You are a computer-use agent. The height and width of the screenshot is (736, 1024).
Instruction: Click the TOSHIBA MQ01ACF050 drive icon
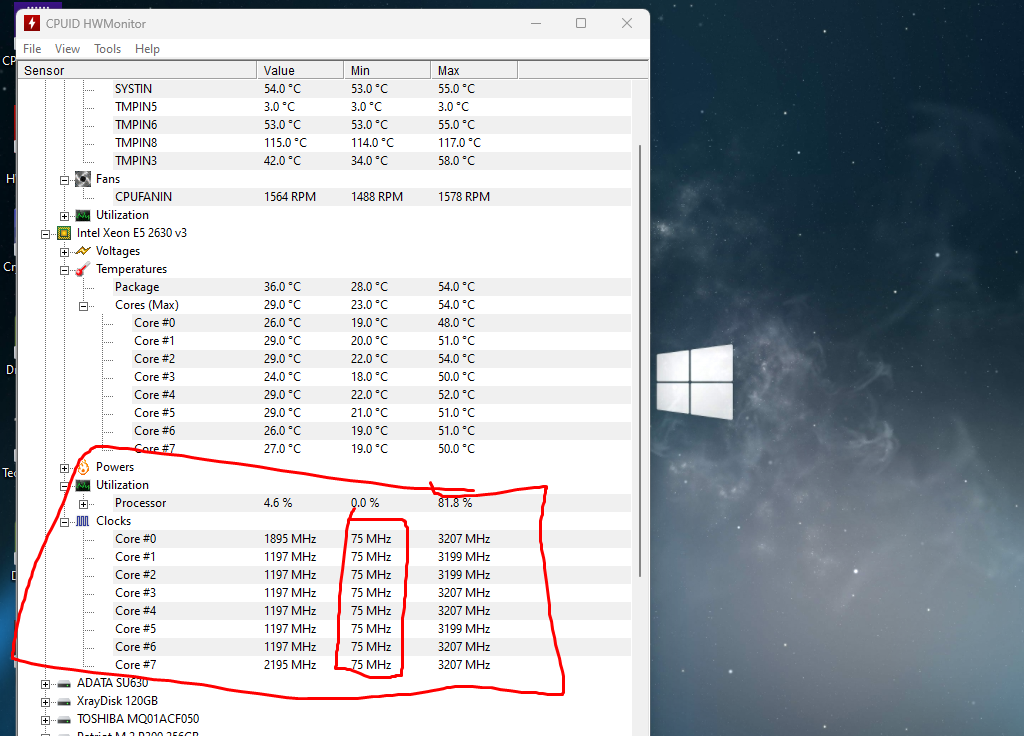64,720
